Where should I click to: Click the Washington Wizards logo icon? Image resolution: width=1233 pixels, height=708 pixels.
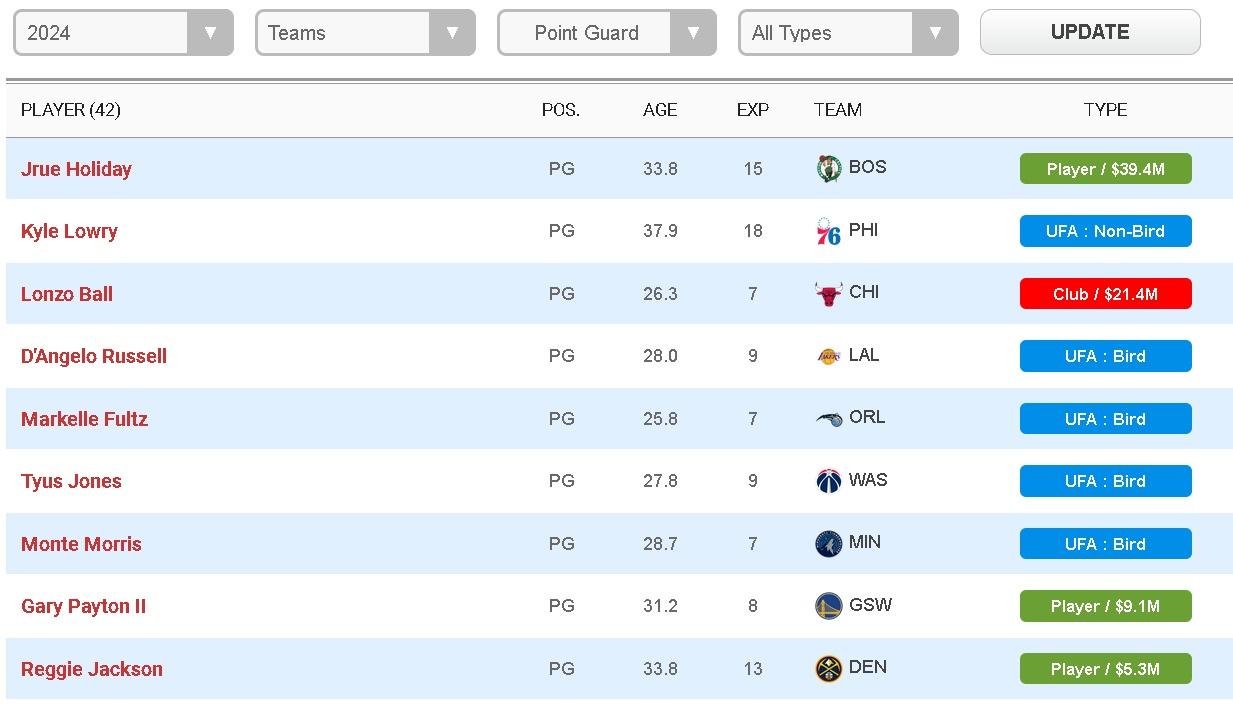pyautogui.click(x=829, y=481)
